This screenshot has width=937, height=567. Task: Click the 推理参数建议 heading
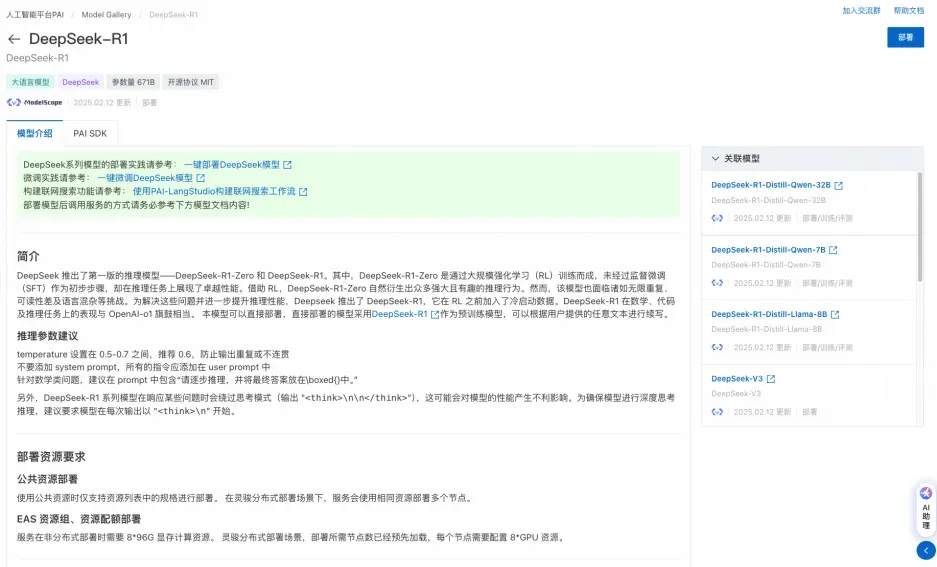[x=47, y=336]
